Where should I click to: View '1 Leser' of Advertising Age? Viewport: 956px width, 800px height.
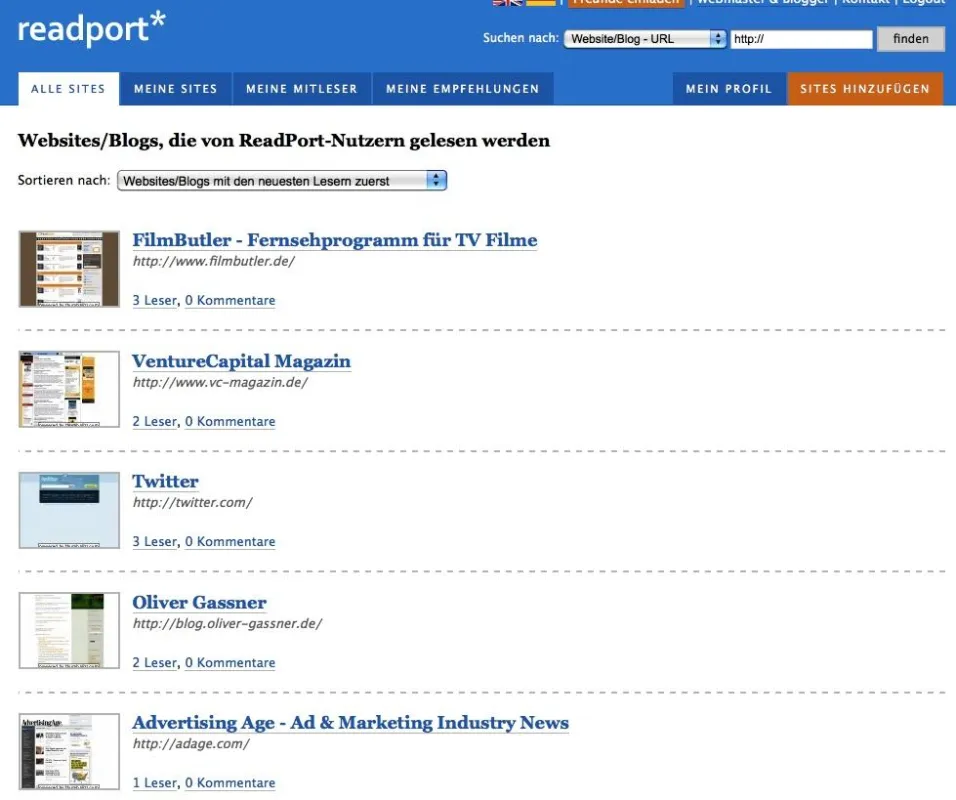click(x=154, y=783)
